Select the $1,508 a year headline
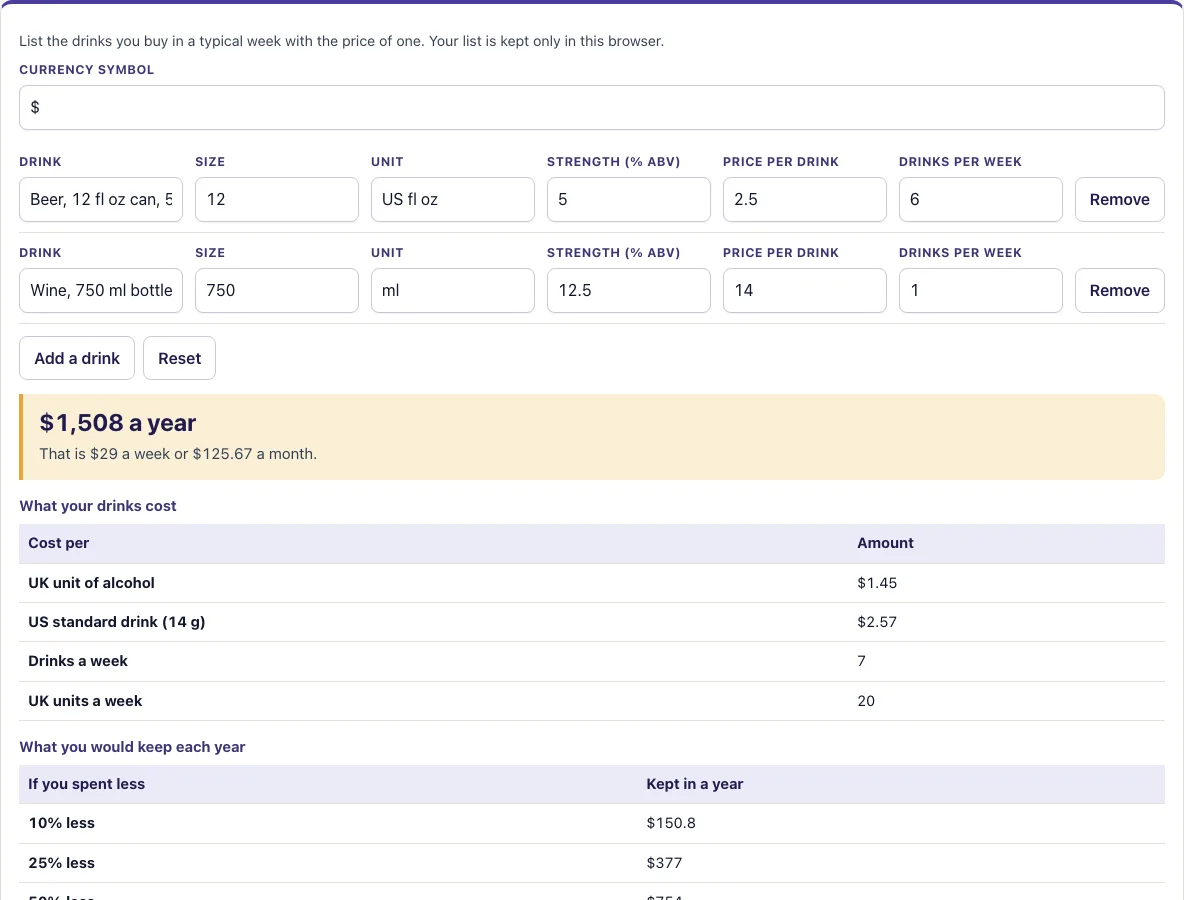Screen dimensions: 1184x900 click(118, 423)
